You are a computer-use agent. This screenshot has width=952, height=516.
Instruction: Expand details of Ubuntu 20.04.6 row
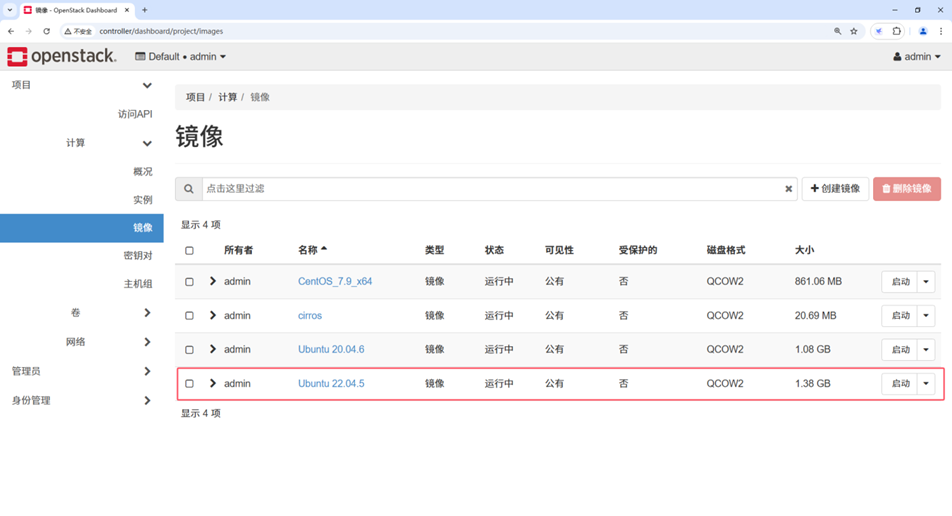[212, 349]
